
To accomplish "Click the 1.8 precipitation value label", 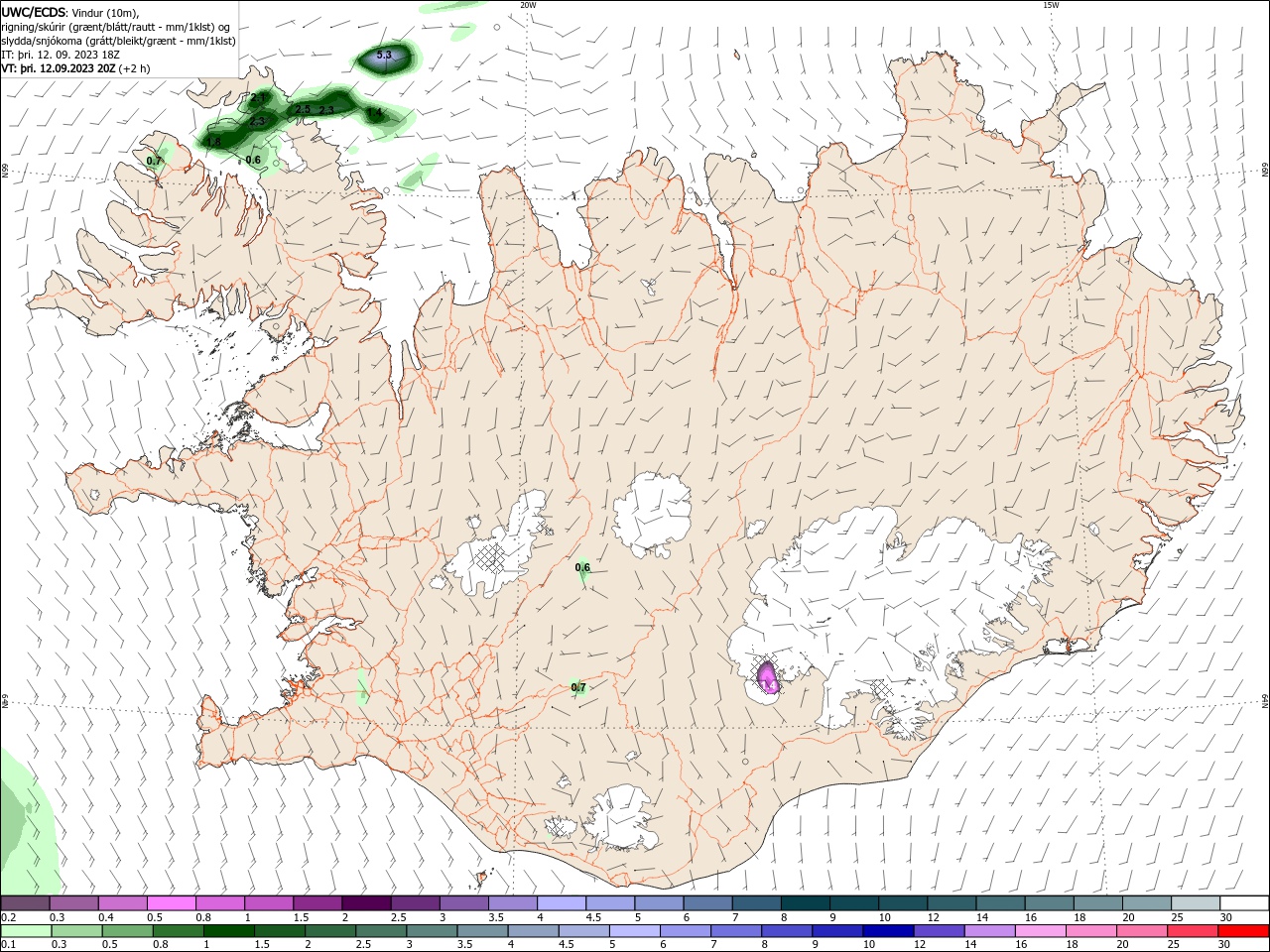I will click(214, 142).
